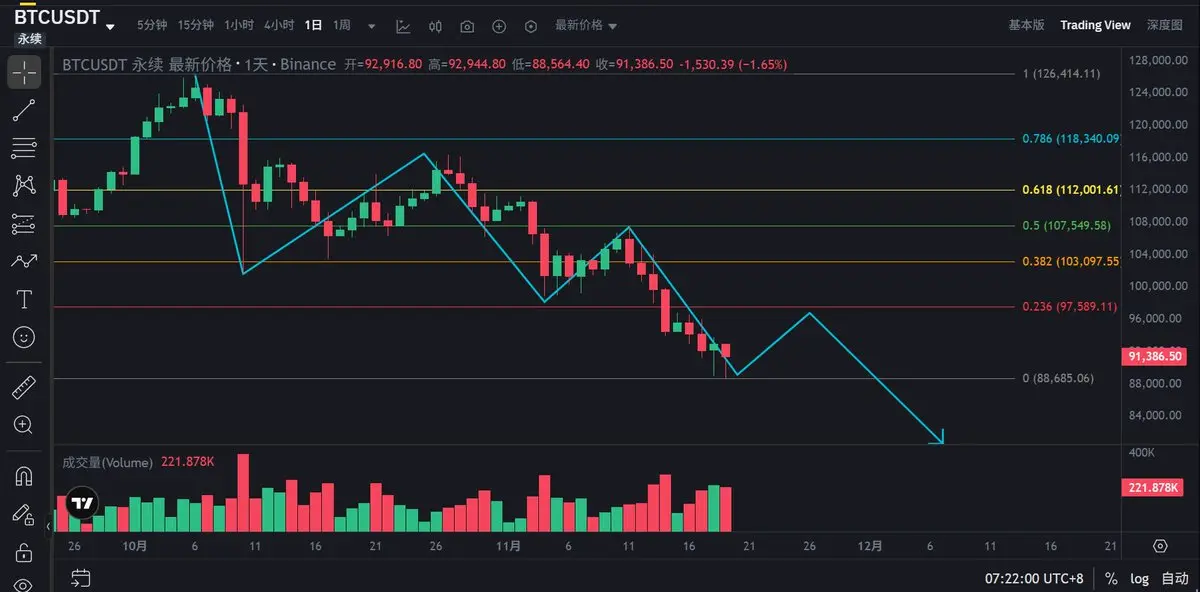The image size is (1200, 592).
Task: Toggle the magnet snap mode
Action: coord(24,476)
